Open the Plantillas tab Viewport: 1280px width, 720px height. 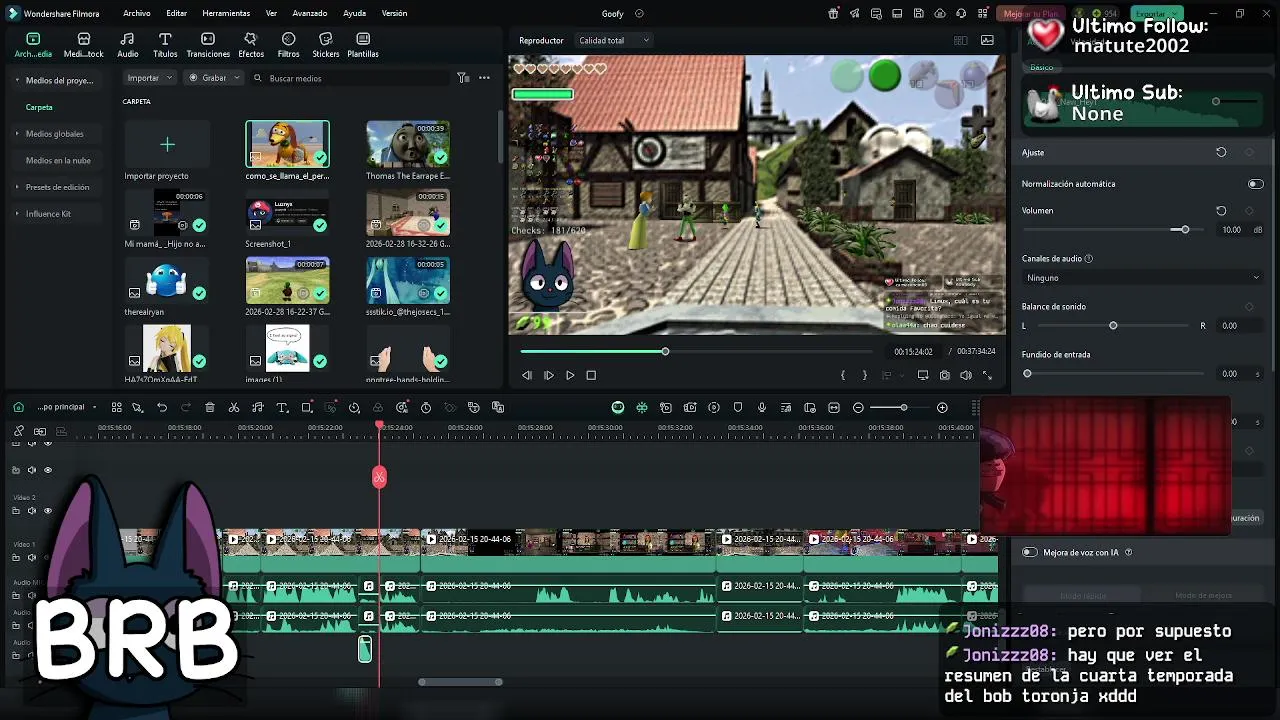[x=363, y=45]
